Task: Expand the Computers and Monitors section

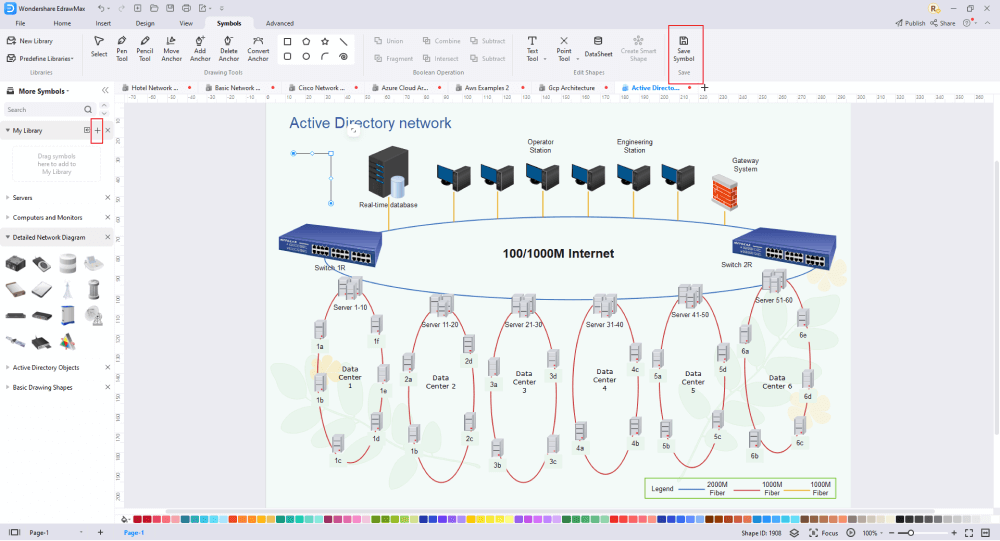Action: click(8, 218)
